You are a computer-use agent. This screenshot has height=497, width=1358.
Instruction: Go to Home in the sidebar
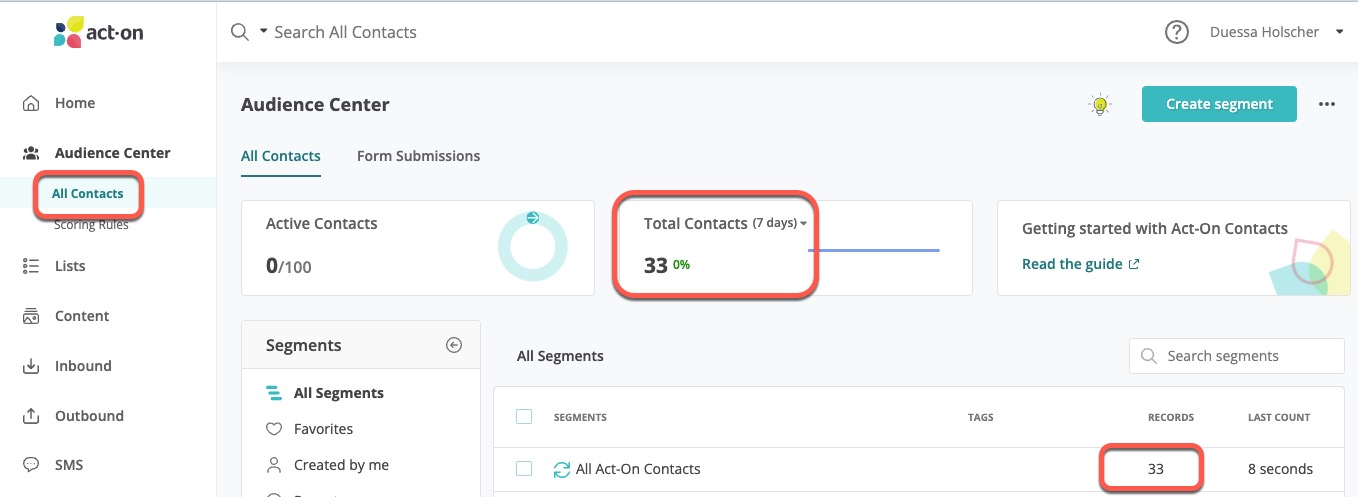(x=75, y=103)
